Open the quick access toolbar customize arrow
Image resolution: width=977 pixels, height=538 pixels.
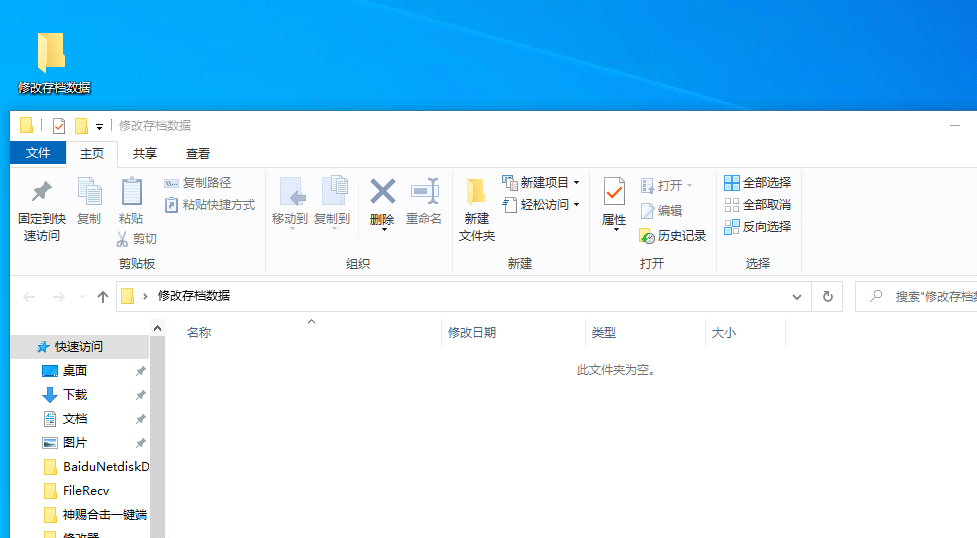[99, 127]
